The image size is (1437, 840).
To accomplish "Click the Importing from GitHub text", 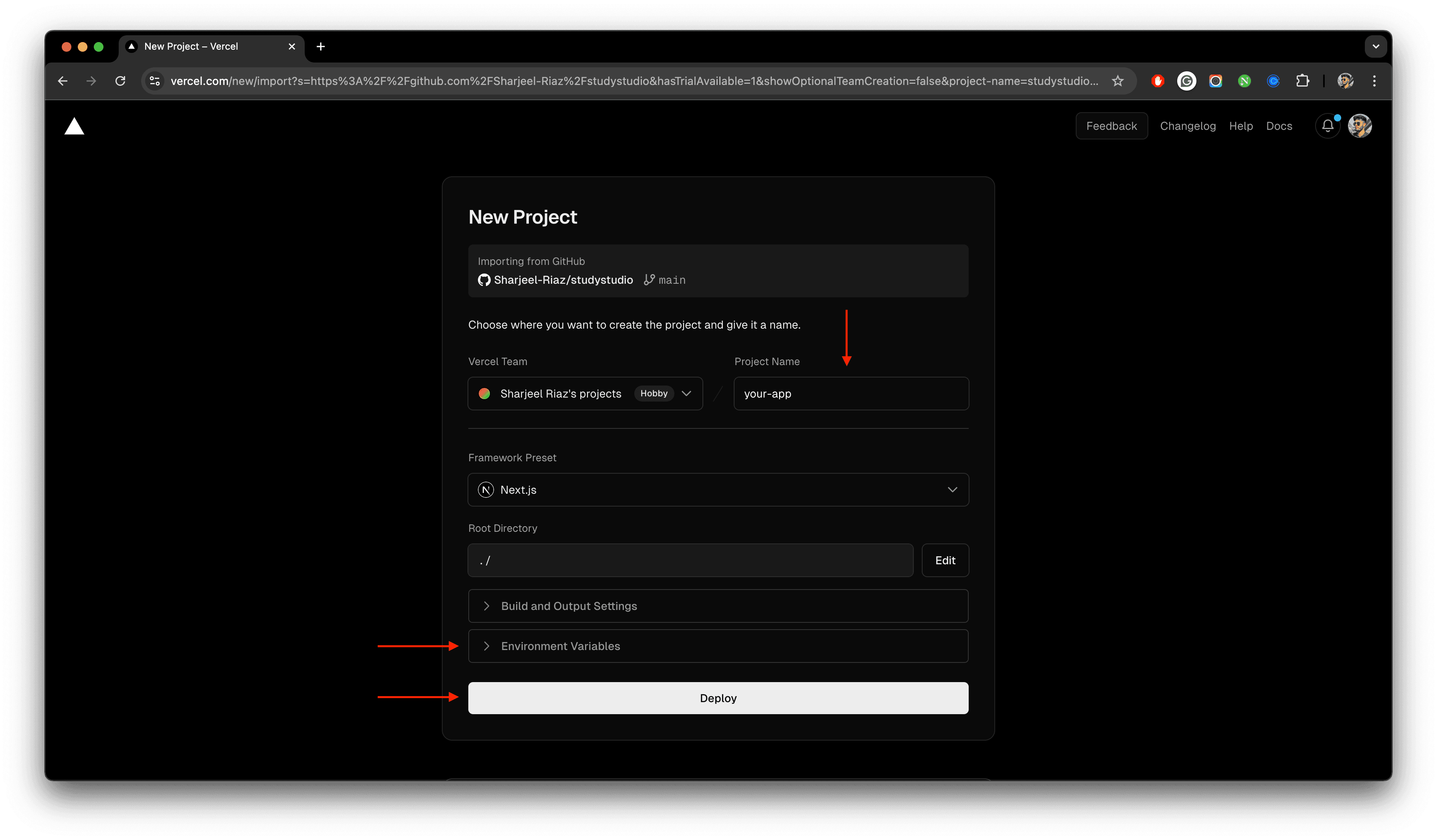I will point(531,261).
